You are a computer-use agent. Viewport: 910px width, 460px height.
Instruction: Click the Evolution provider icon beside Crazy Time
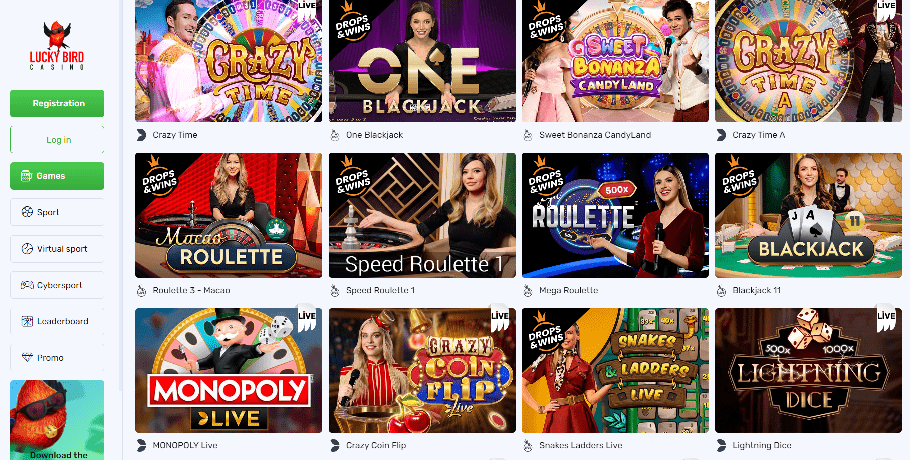point(141,135)
